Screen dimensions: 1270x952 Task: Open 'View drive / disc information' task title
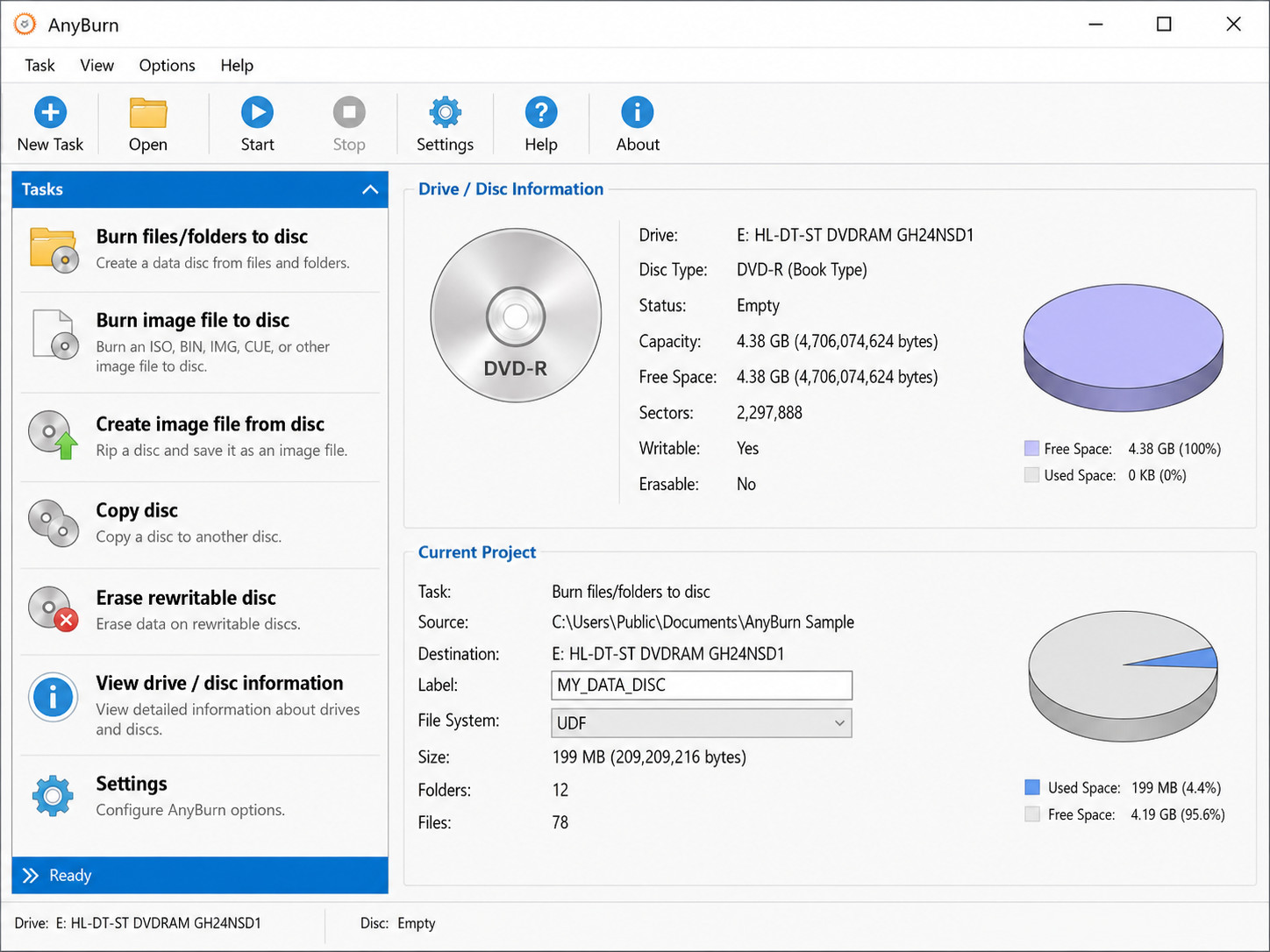(219, 683)
